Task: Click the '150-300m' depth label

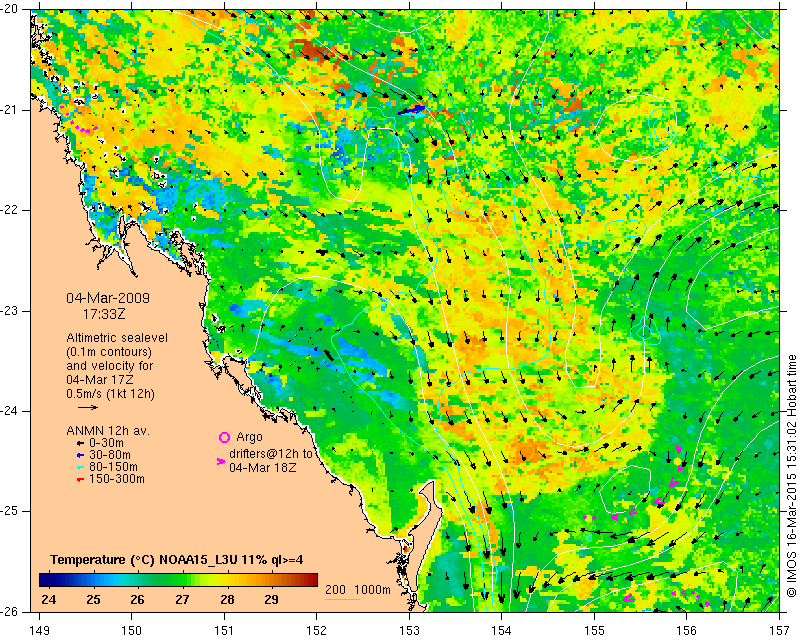Action: 117,479
